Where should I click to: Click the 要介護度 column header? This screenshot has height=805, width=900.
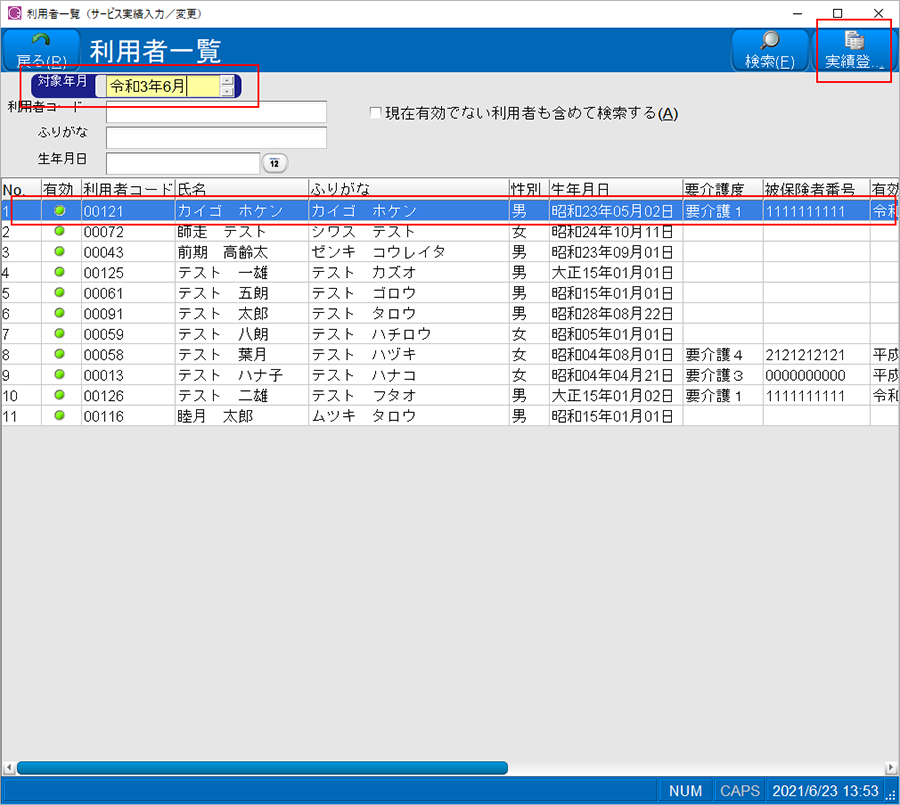721,189
